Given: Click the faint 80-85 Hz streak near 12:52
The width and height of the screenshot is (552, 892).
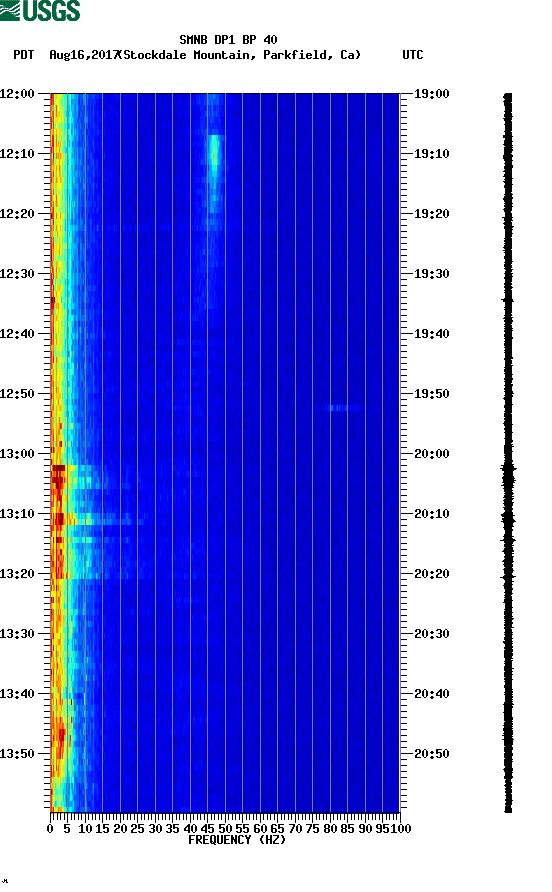Looking at the screenshot, I should (x=343, y=408).
